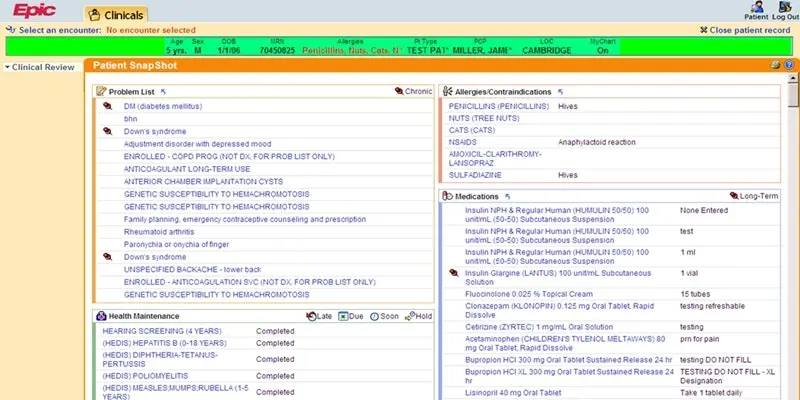Click the stethoscope icon beside Select an encounter
Viewport: 800px width, 400px height.
click(x=10, y=30)
